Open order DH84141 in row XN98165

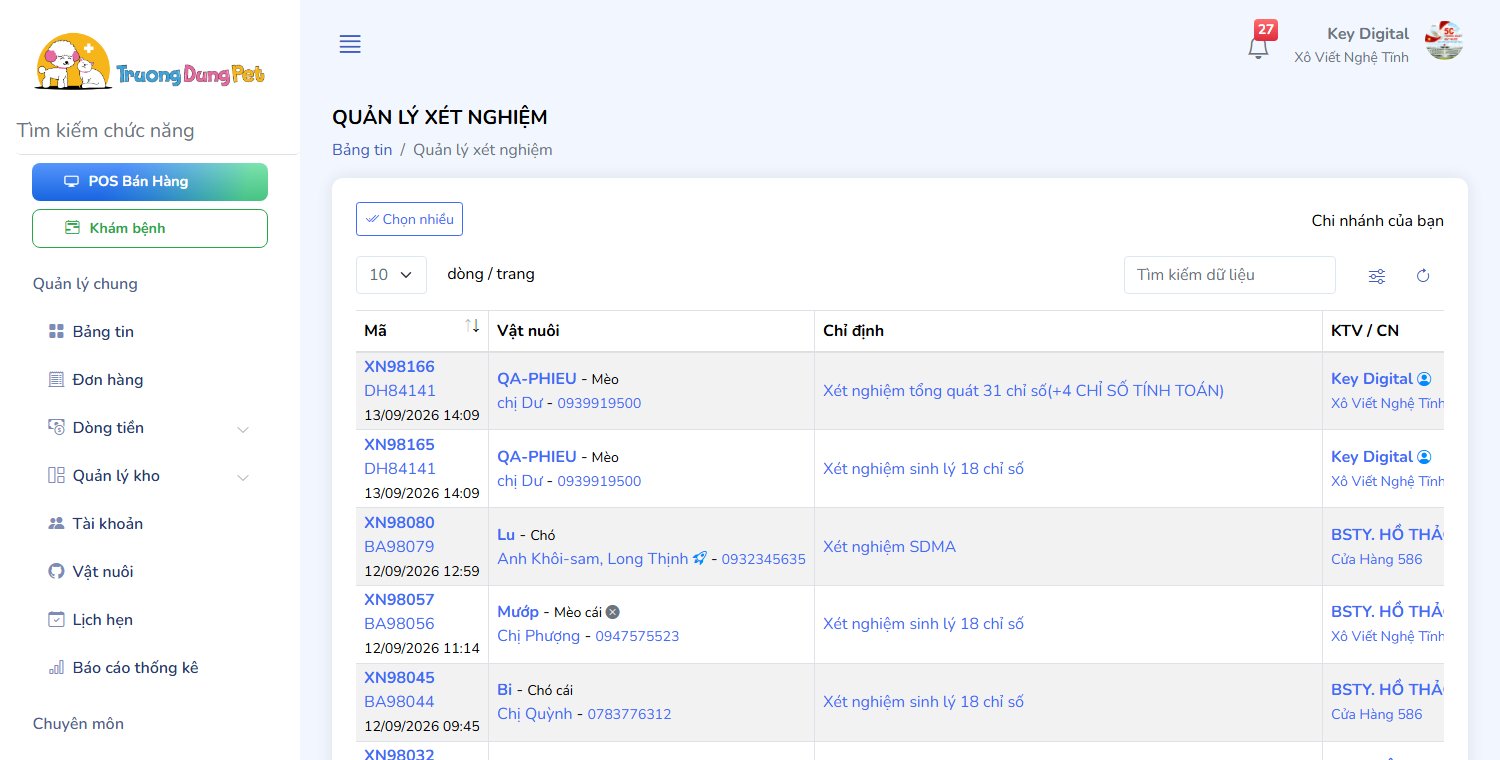click(x=400, y=469)
